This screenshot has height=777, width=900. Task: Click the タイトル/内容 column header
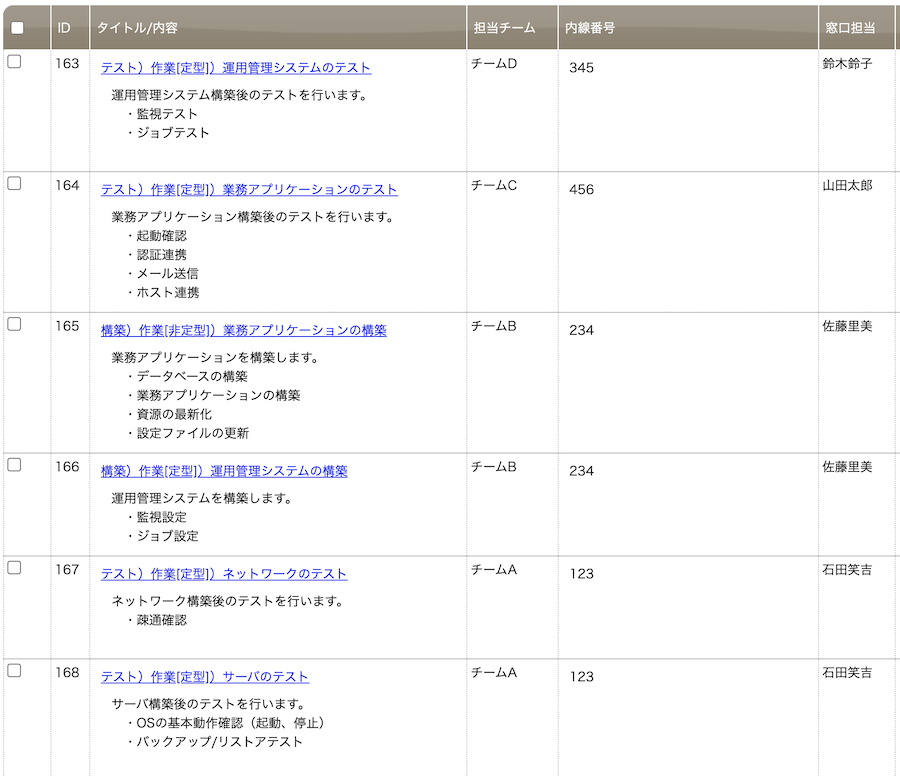[x=278, y=28]
